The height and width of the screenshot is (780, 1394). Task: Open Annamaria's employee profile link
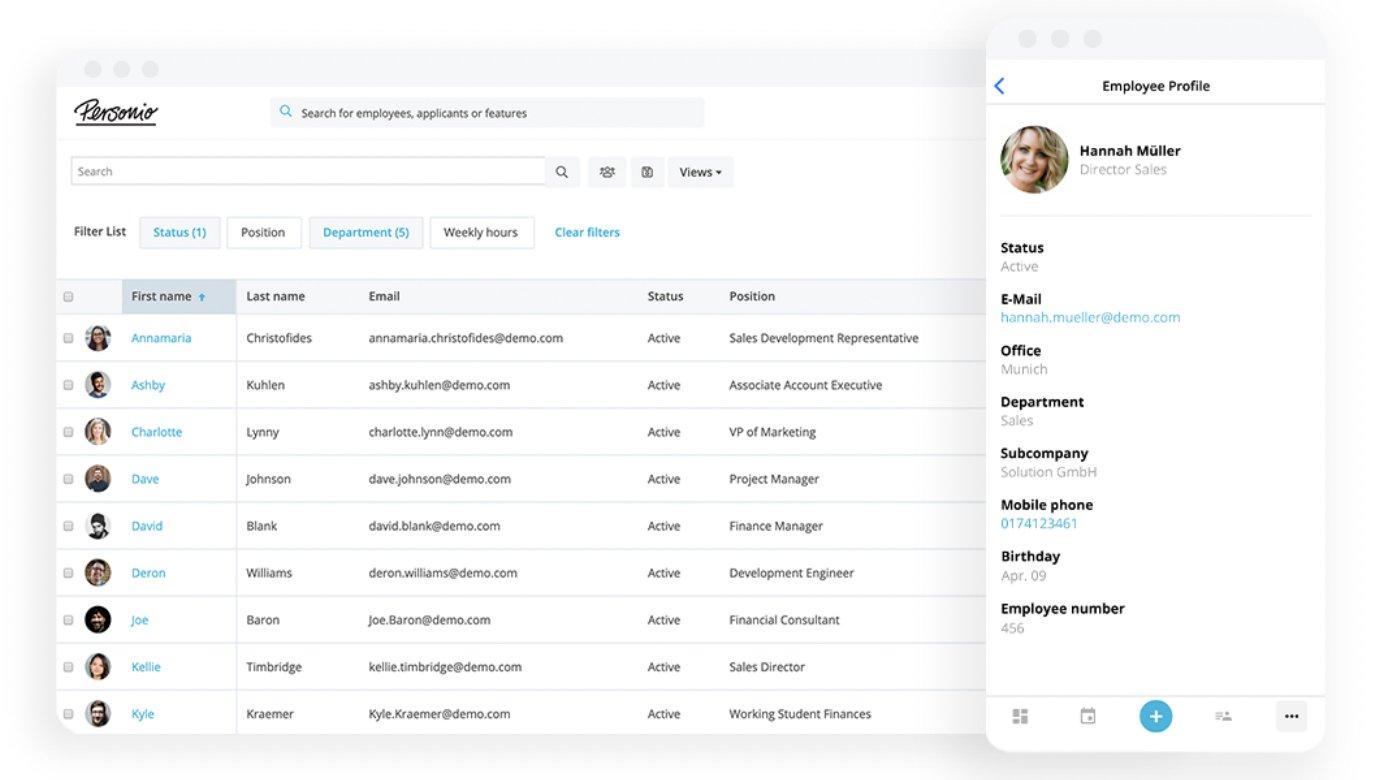point(161,338)
